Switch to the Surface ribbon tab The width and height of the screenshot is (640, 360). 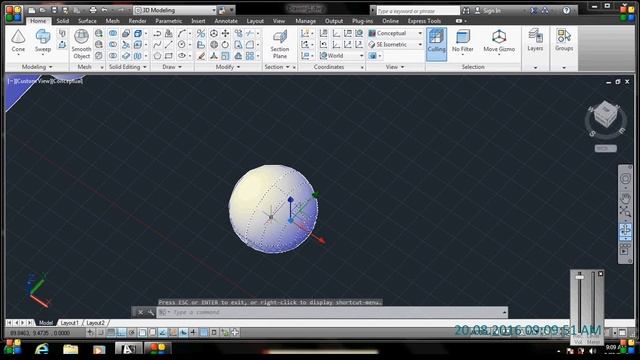click(87, 21)
